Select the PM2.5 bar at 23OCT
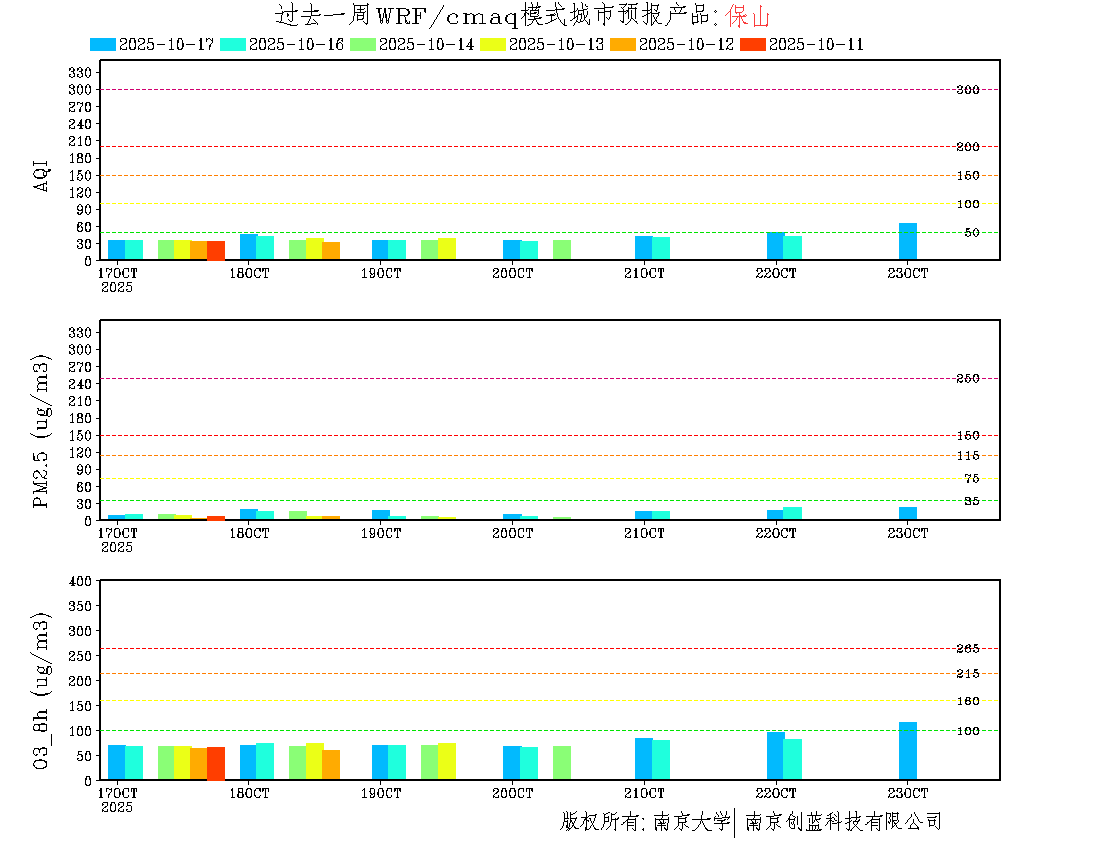 (x=908, y=514)
